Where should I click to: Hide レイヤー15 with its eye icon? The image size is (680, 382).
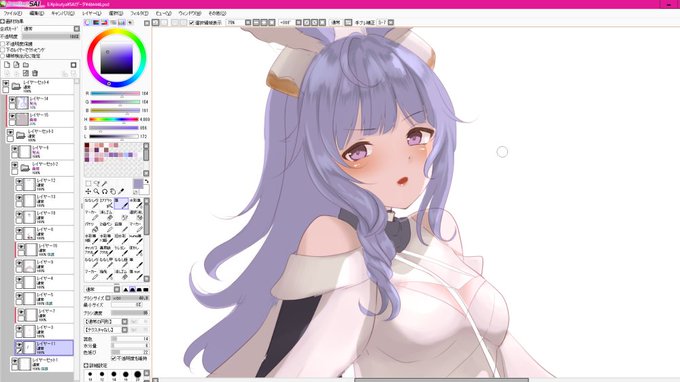[12, 117]
